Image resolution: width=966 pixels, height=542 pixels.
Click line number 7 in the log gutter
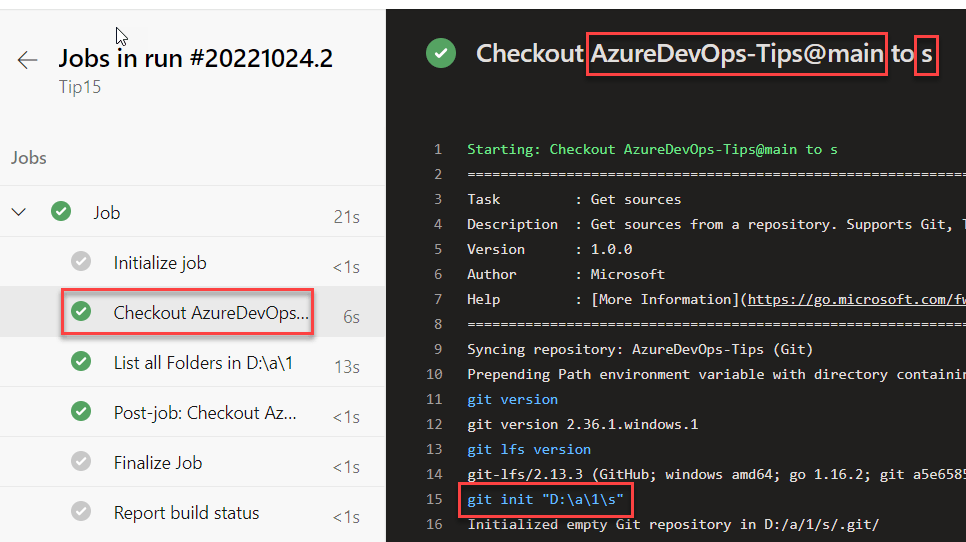click(x=438, y=299)
